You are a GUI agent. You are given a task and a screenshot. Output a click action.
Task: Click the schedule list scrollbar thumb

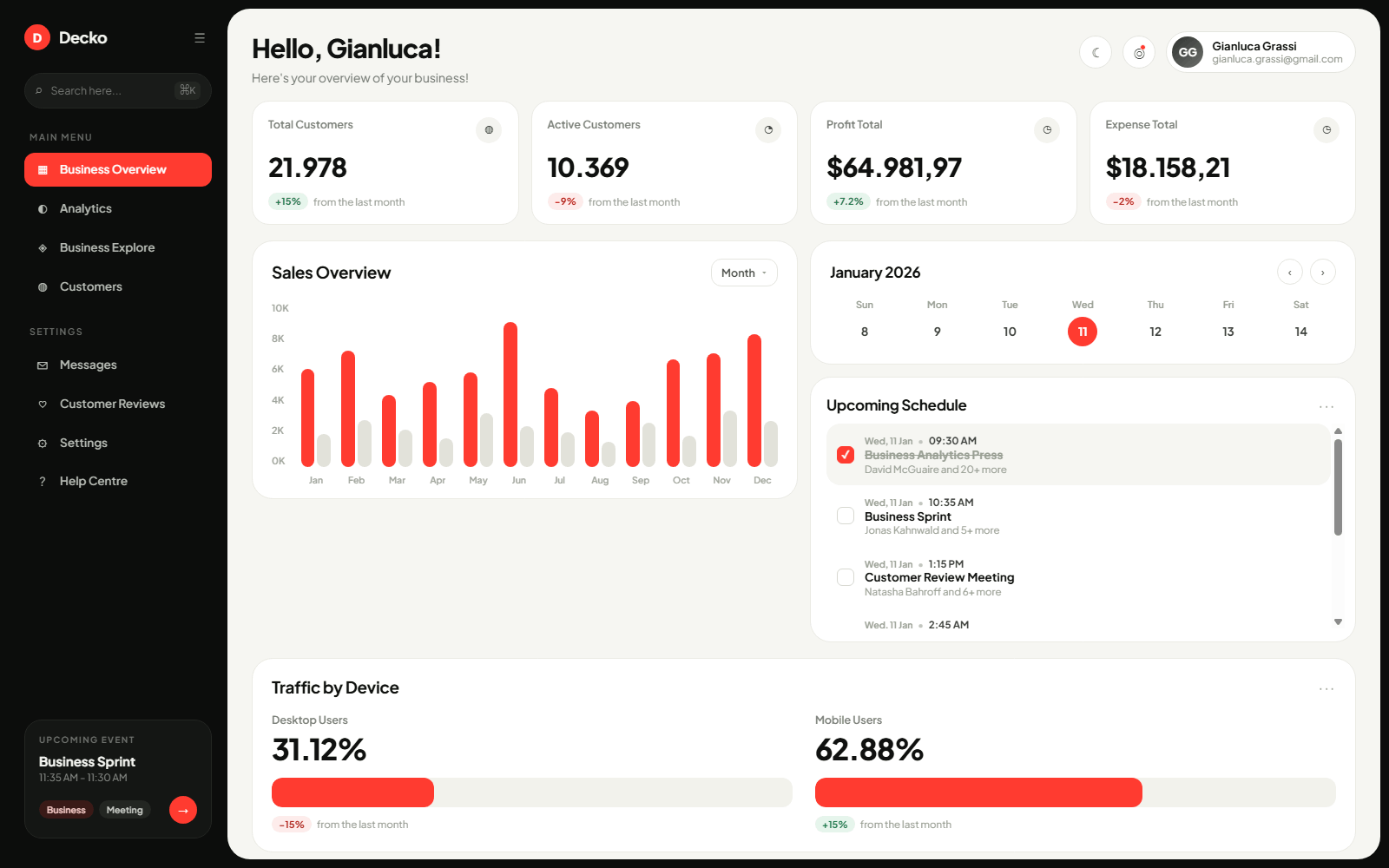pyautogui.click(x=1338, y=487)
